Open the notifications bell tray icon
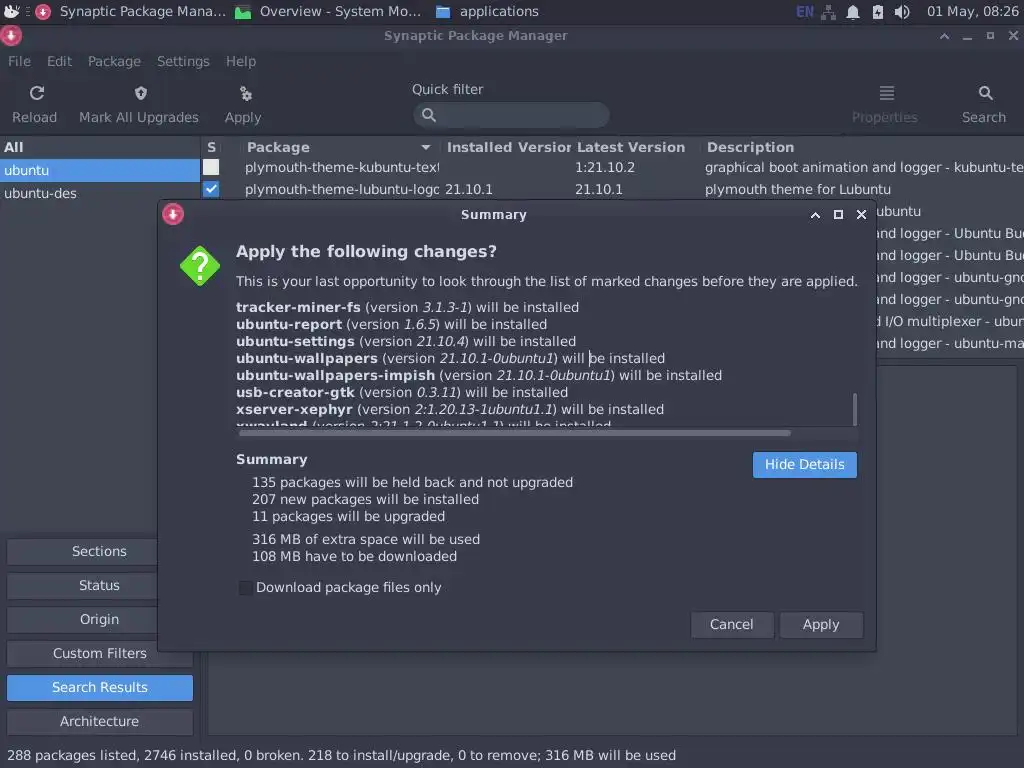The height and width of the screenshot is (768, 1024). pos(853,12)
